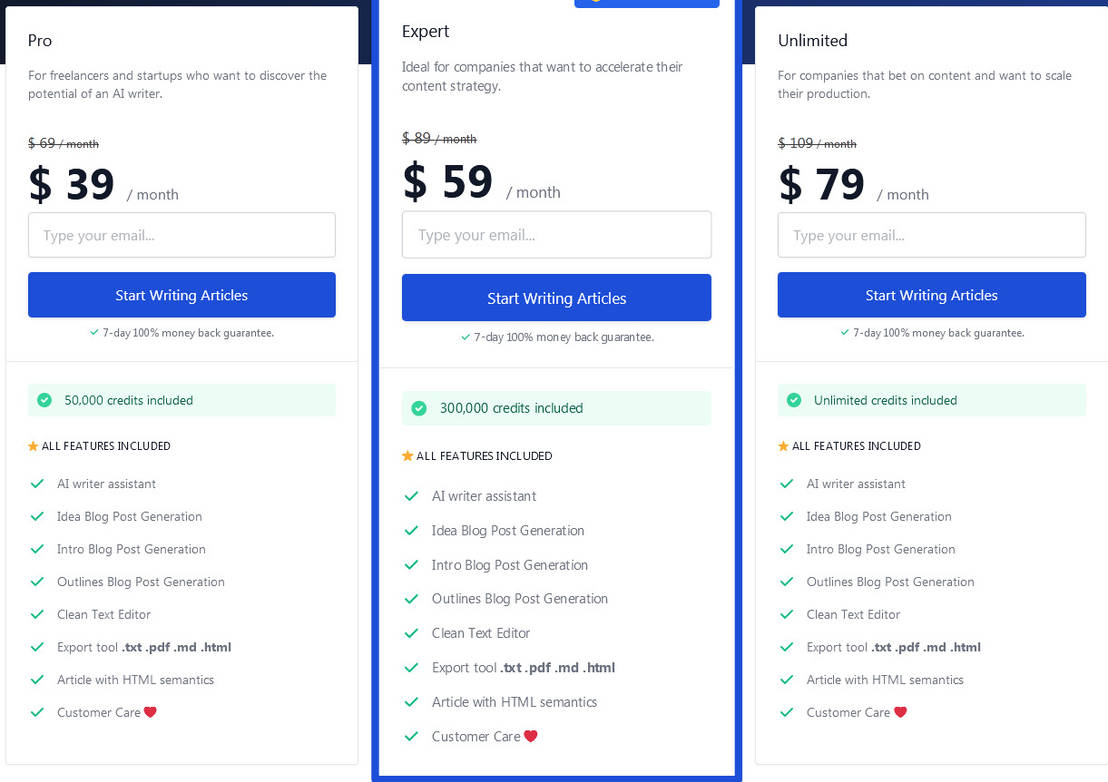Focus the Unlimited plan email field
This screenshot has width=1108, height=782.
931,235
